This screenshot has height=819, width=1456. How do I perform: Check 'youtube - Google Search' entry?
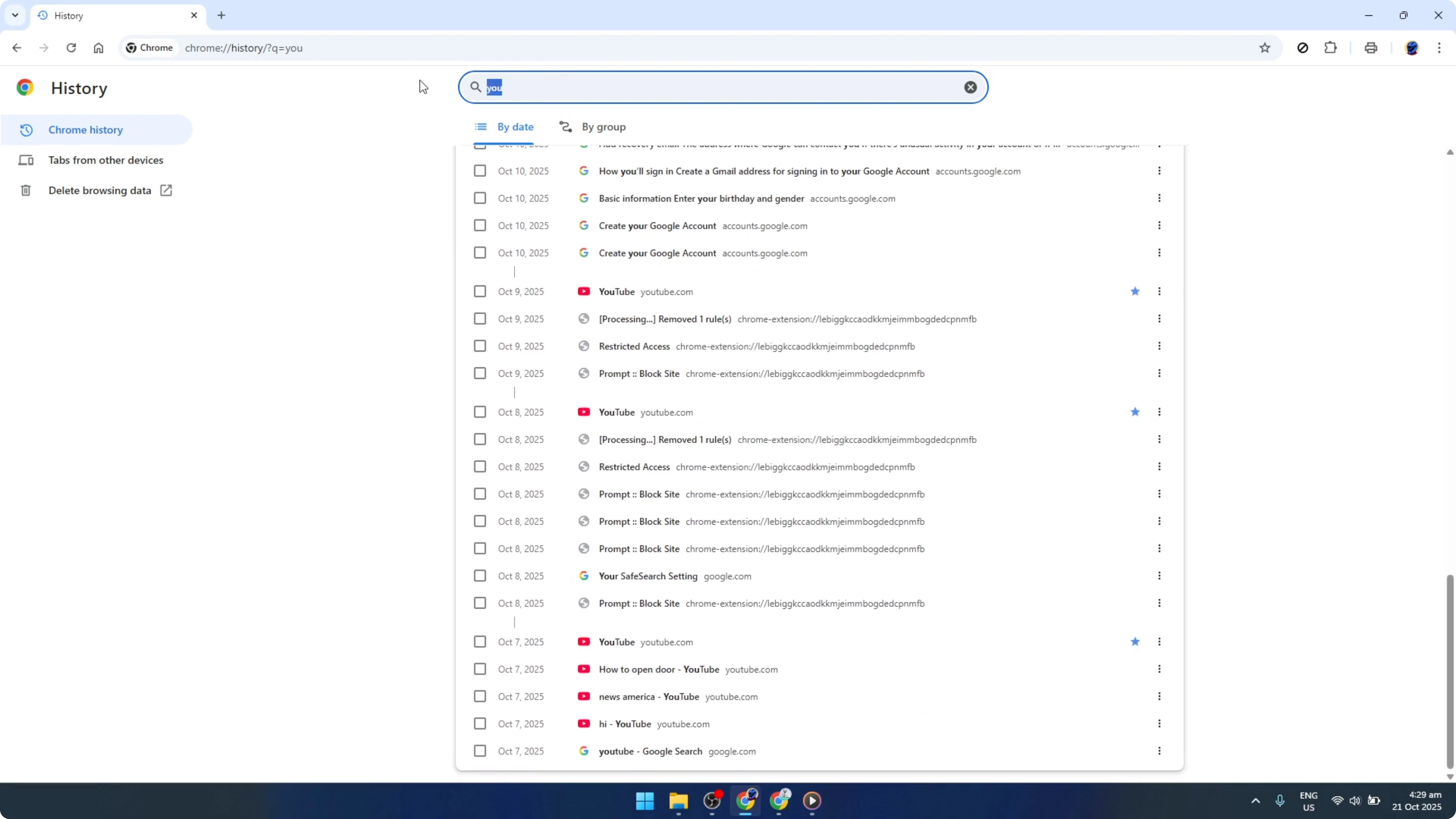(480, 751)
